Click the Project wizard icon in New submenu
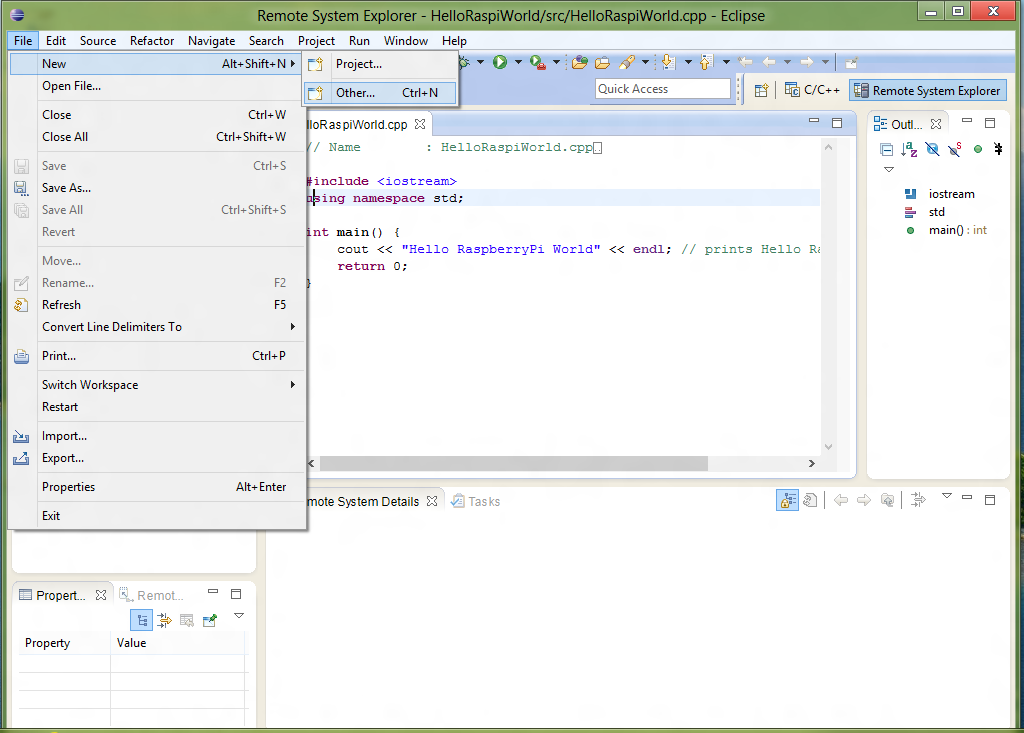 [x=315, y=64]
